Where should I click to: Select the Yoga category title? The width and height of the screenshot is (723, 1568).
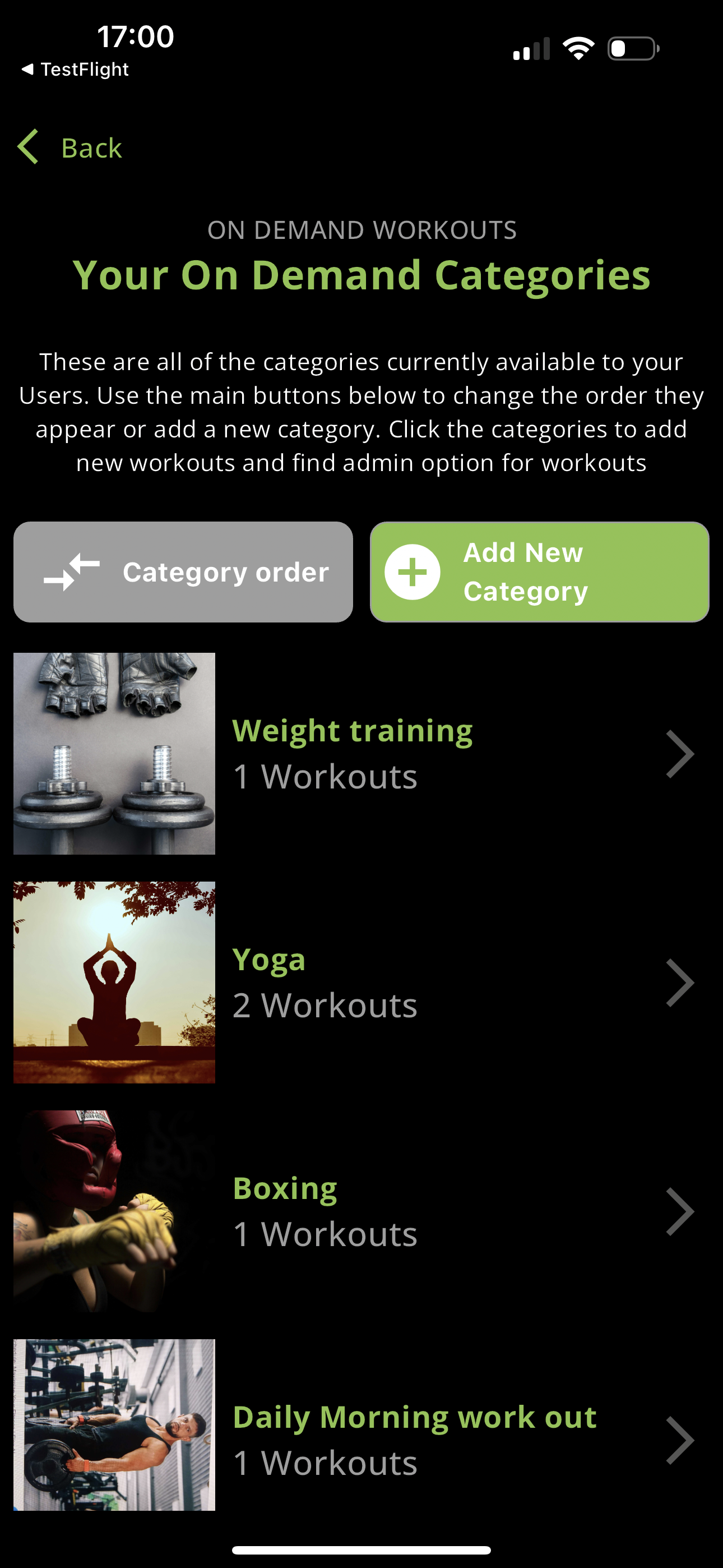point(269,961)
